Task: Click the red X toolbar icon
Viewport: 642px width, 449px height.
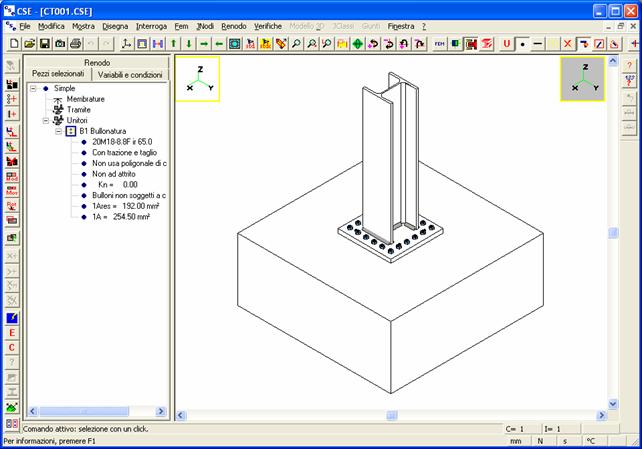Action: point(568,44)
